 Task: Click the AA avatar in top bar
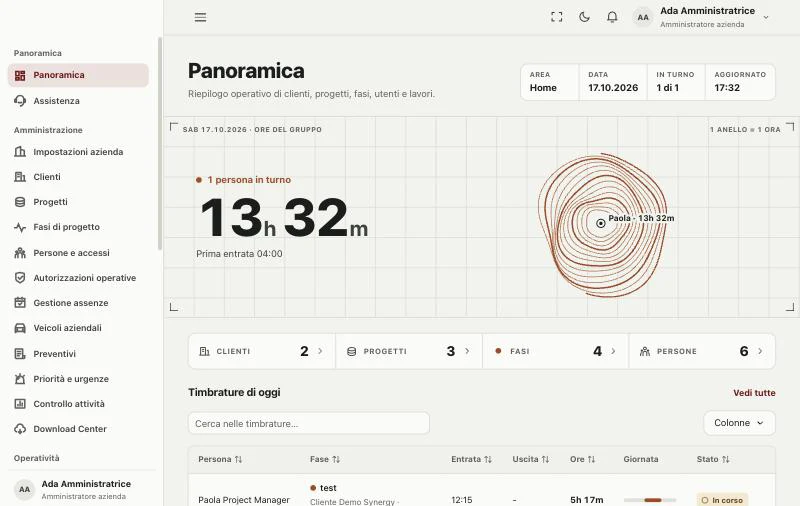coord(643,17)
